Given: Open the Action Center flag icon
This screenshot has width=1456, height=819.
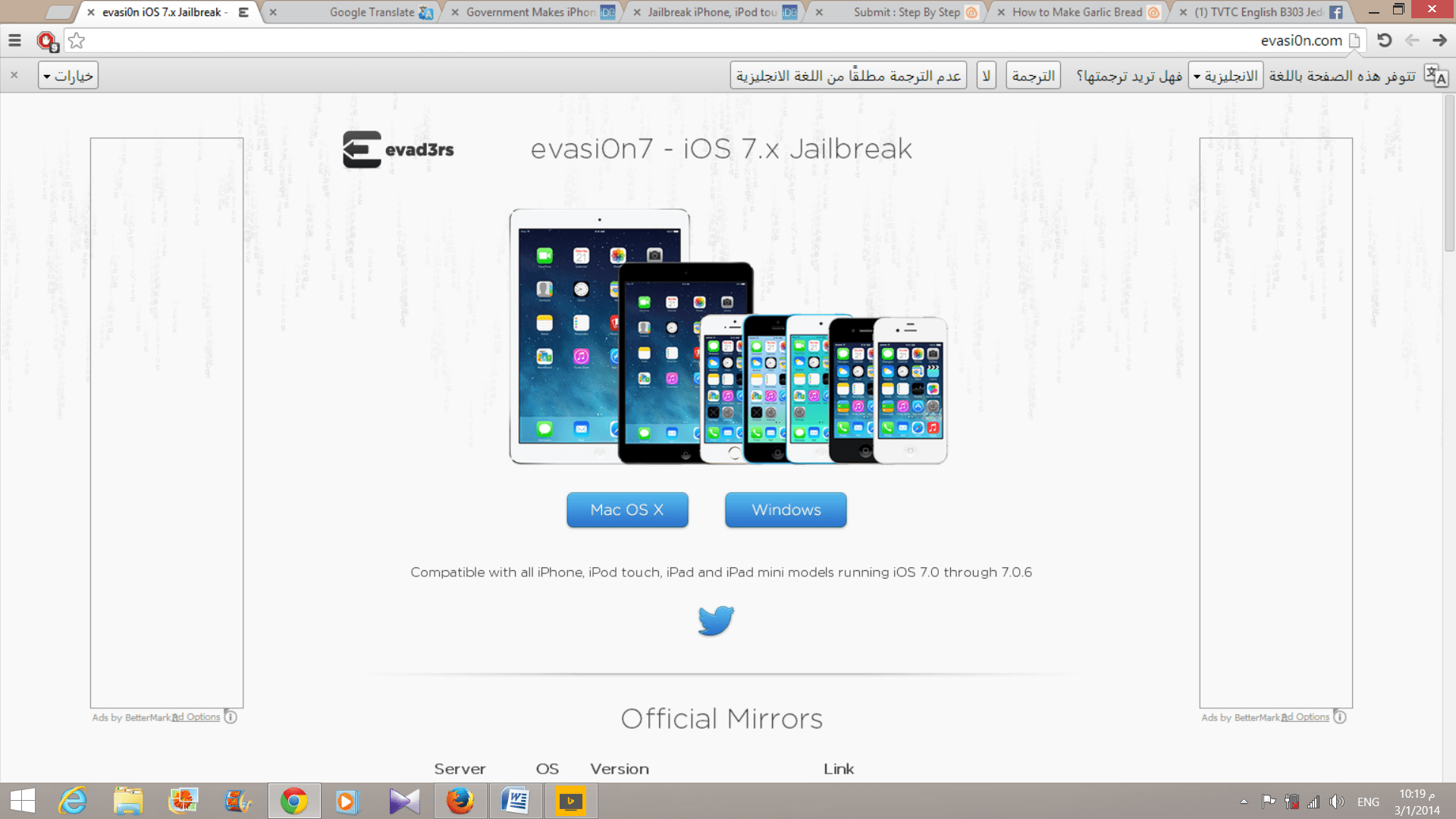Looking at the screenshot, I should click(x=1268, y=802).
